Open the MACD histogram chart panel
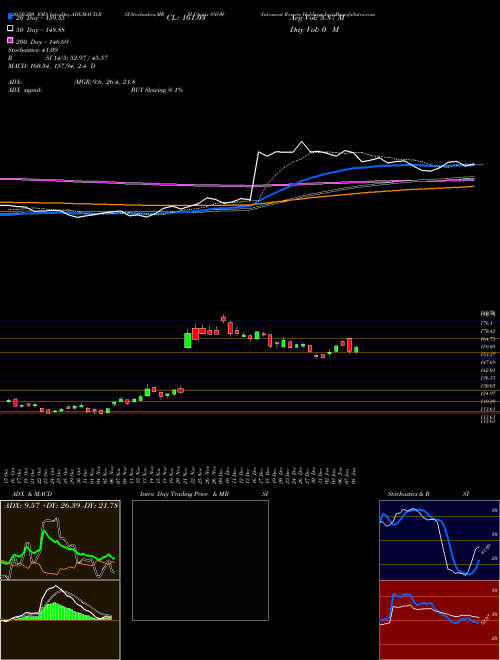500x660 pixels. pos(60,620)
